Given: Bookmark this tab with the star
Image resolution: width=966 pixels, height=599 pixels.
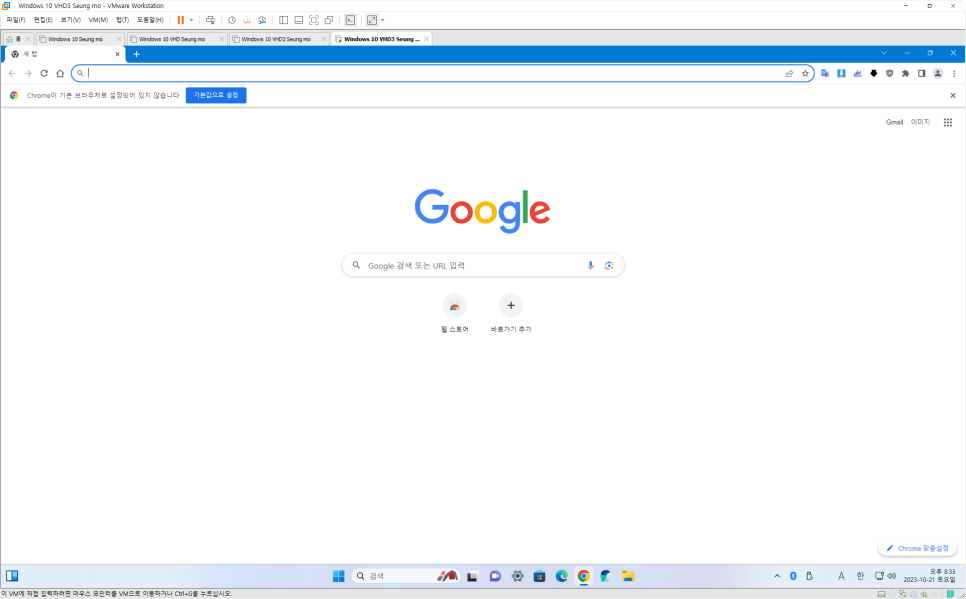Looking at the screenshot, I should [x=805, y=73].
